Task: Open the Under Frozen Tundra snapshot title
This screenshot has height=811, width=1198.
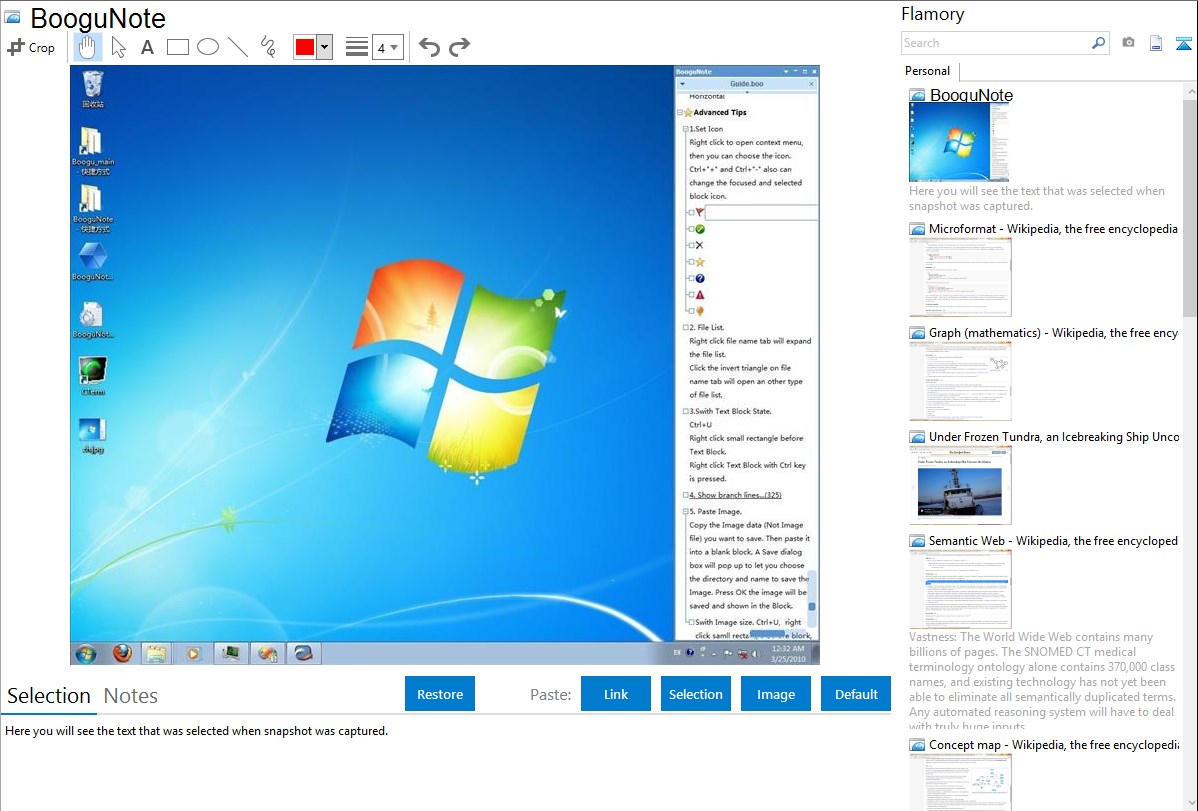Action: [1054, 436]
